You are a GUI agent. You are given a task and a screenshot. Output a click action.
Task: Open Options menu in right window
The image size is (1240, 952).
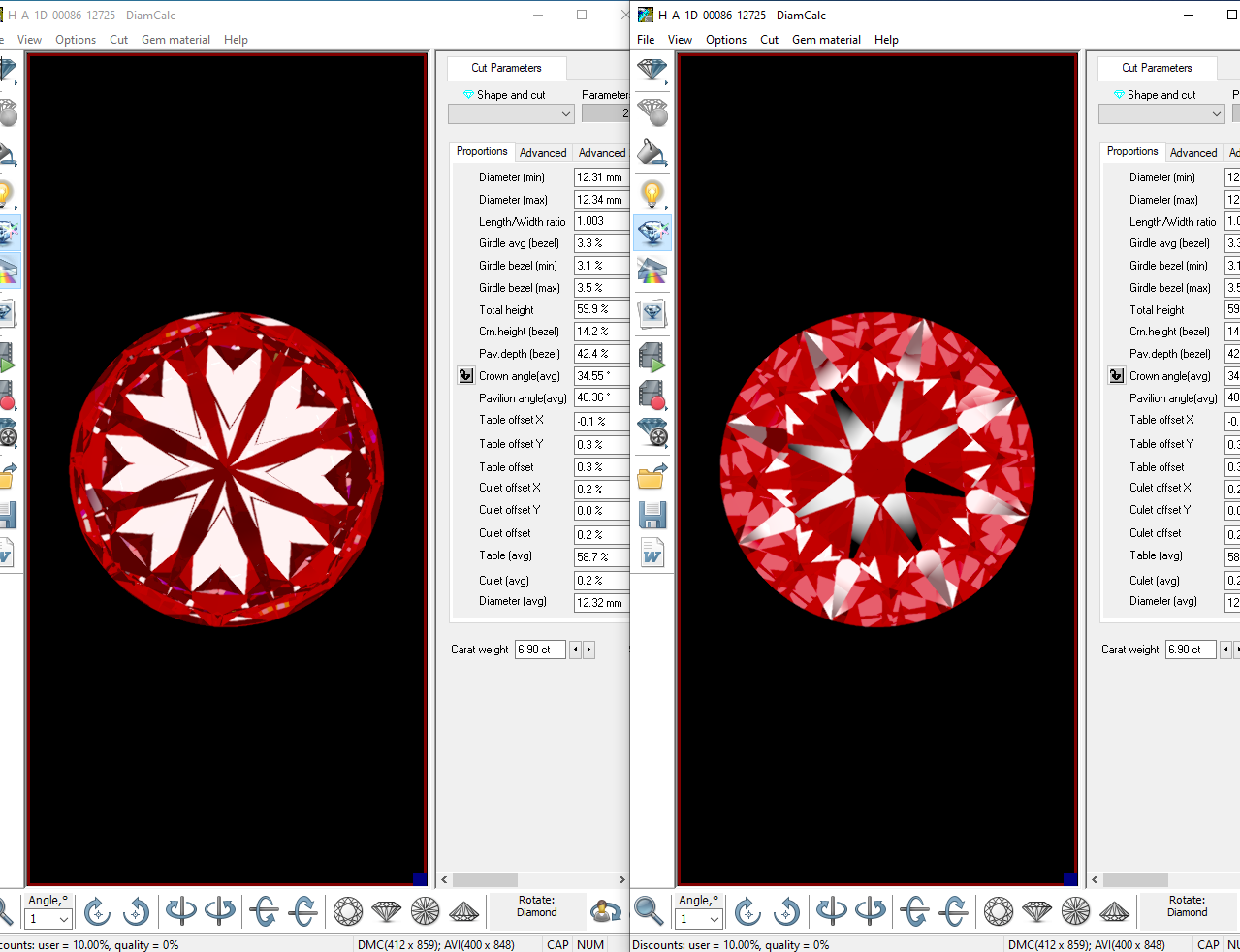pyautogui.click(x=726, y=40)
